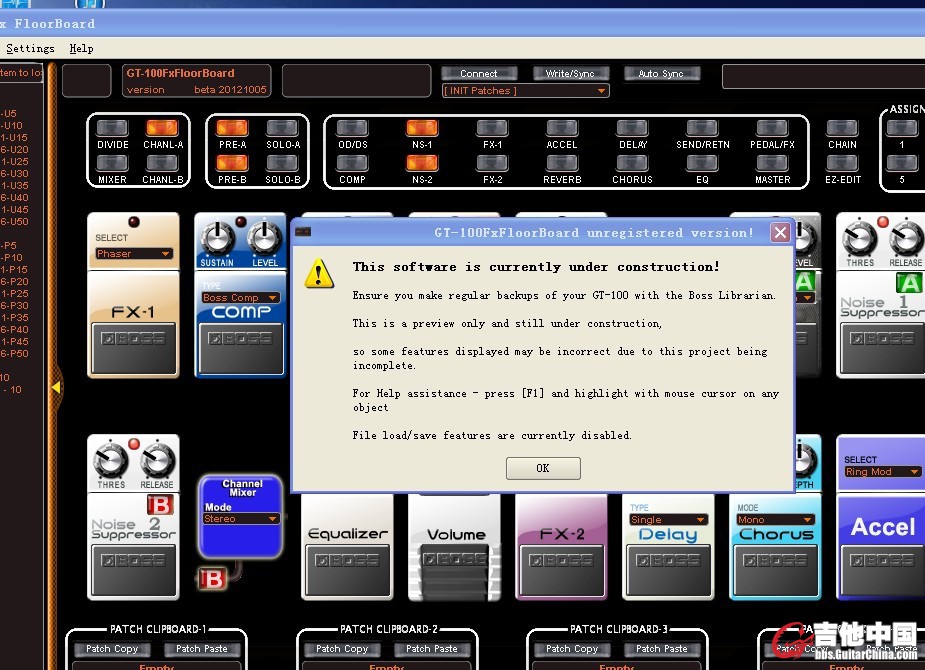Click the FX-2 pedal footswitch
The image size is (925, 670).
561,570
